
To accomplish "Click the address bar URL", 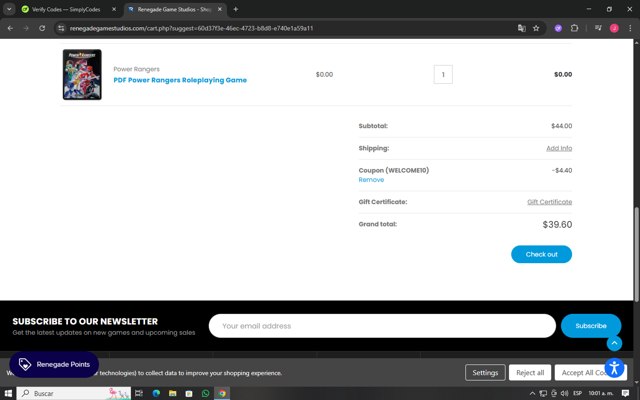I will (191, 28).
